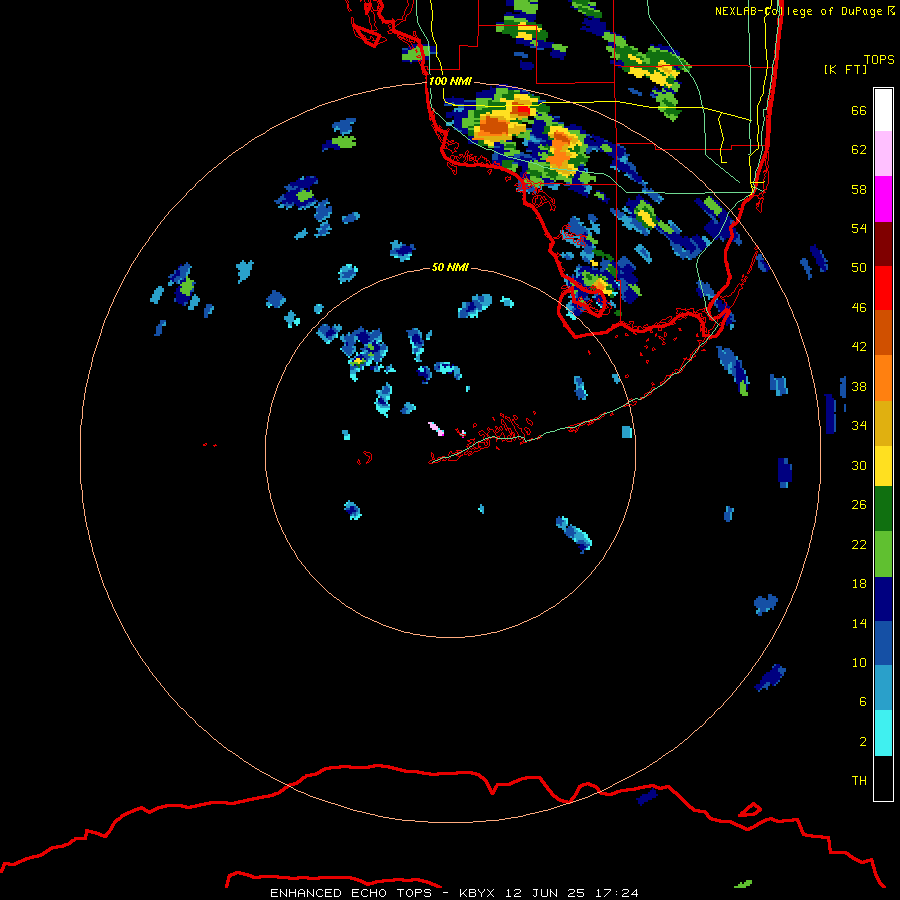Click the 100 NMI range ring label
900x900 pixels.
(450, 81)
